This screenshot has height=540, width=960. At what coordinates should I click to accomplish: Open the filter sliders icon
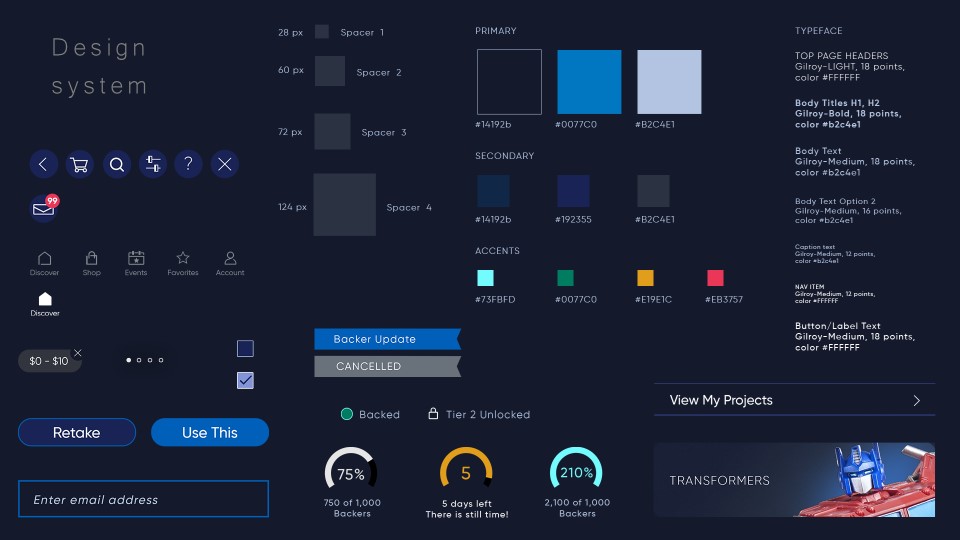[153, 165]
